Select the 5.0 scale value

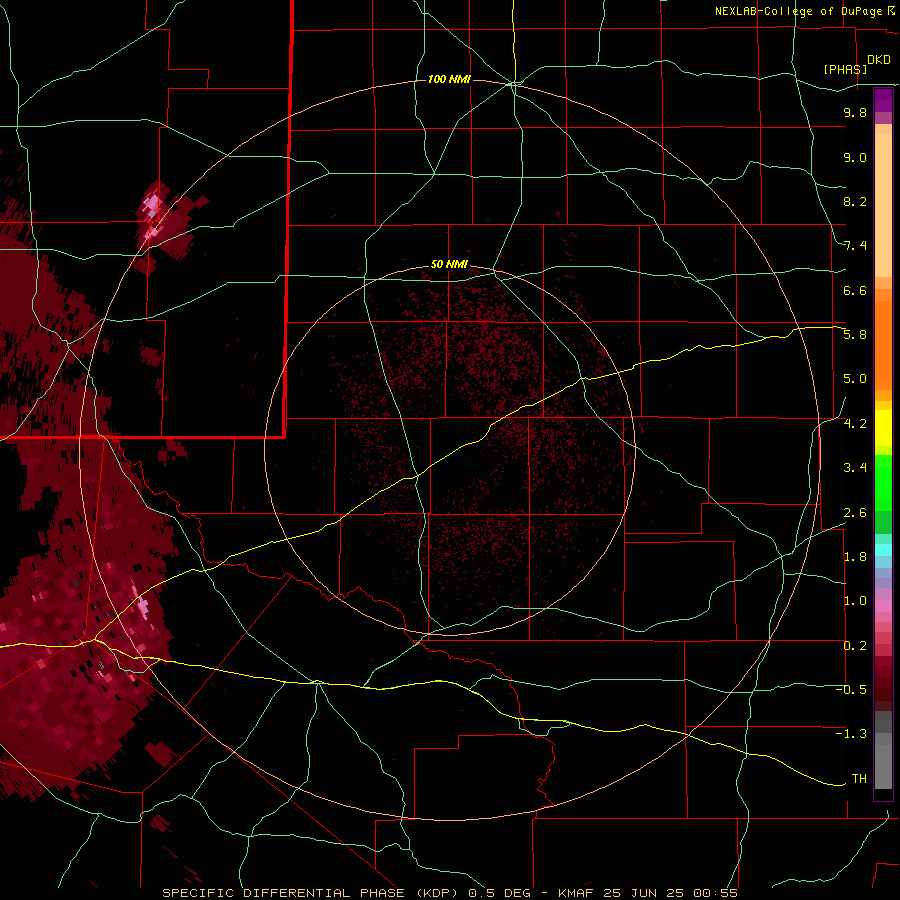point(855,379)
